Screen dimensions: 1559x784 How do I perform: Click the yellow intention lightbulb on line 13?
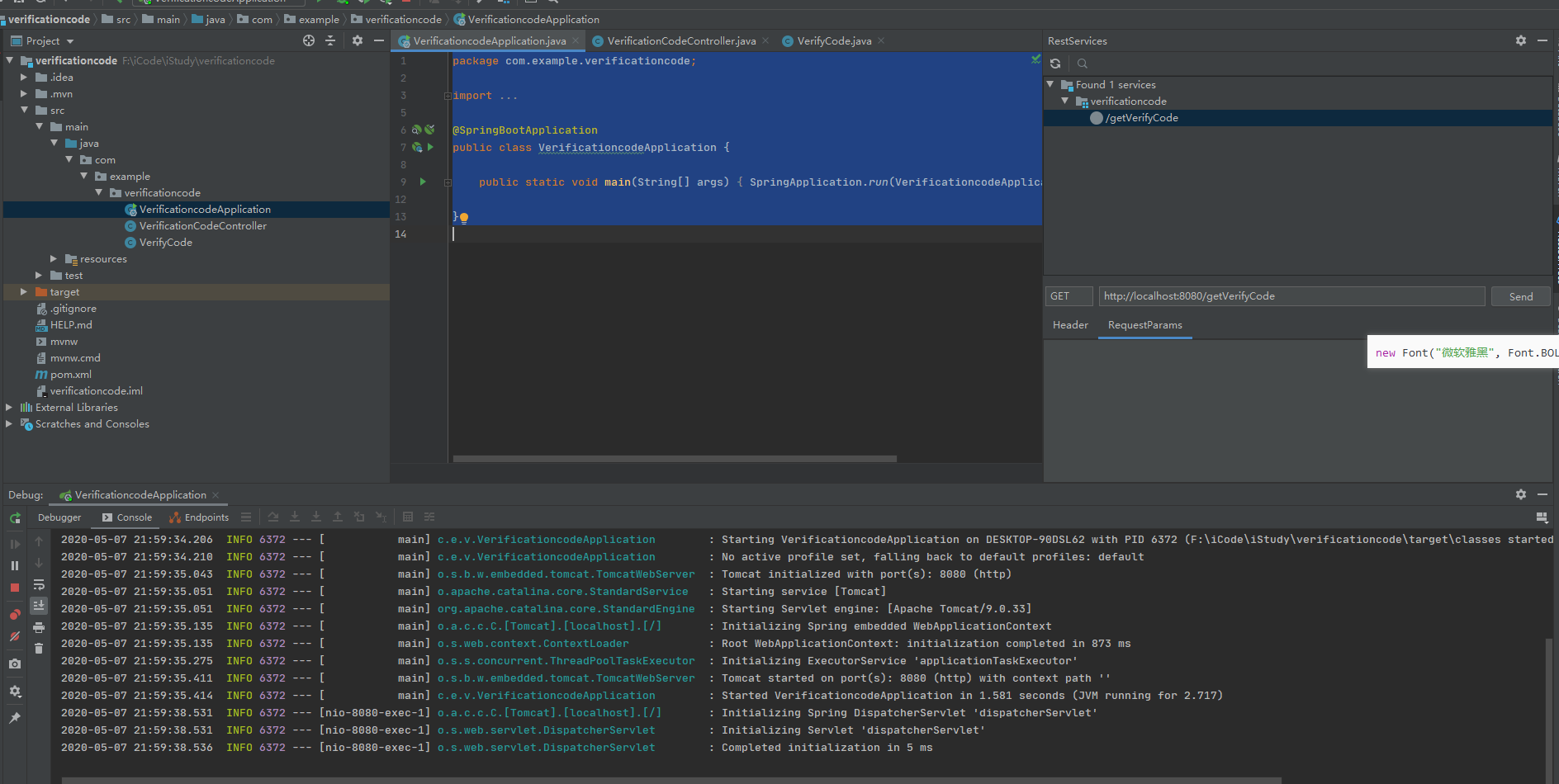(x=464, y=218)
